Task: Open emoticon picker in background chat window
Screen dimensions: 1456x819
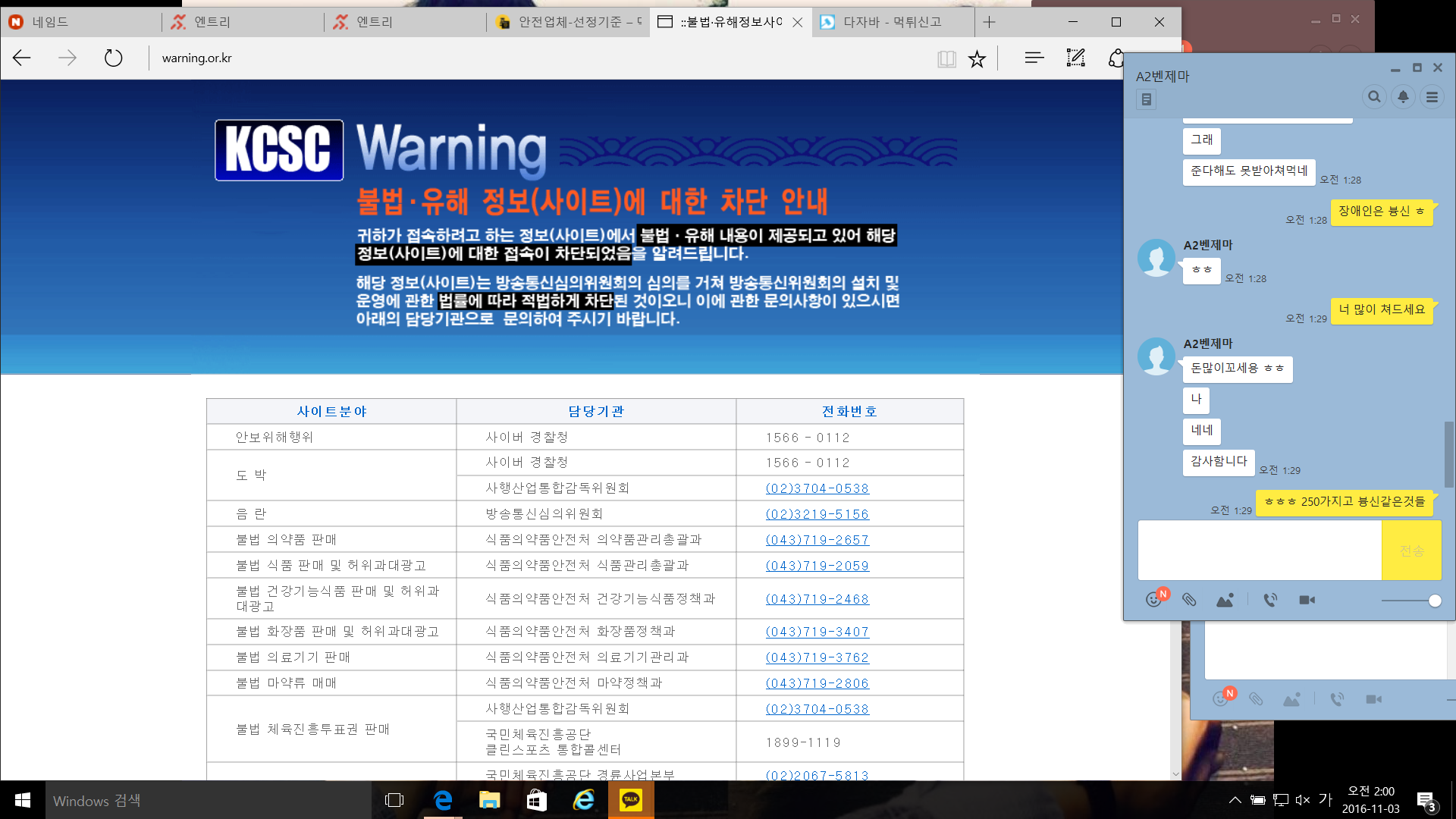Action: [1220, 699]
